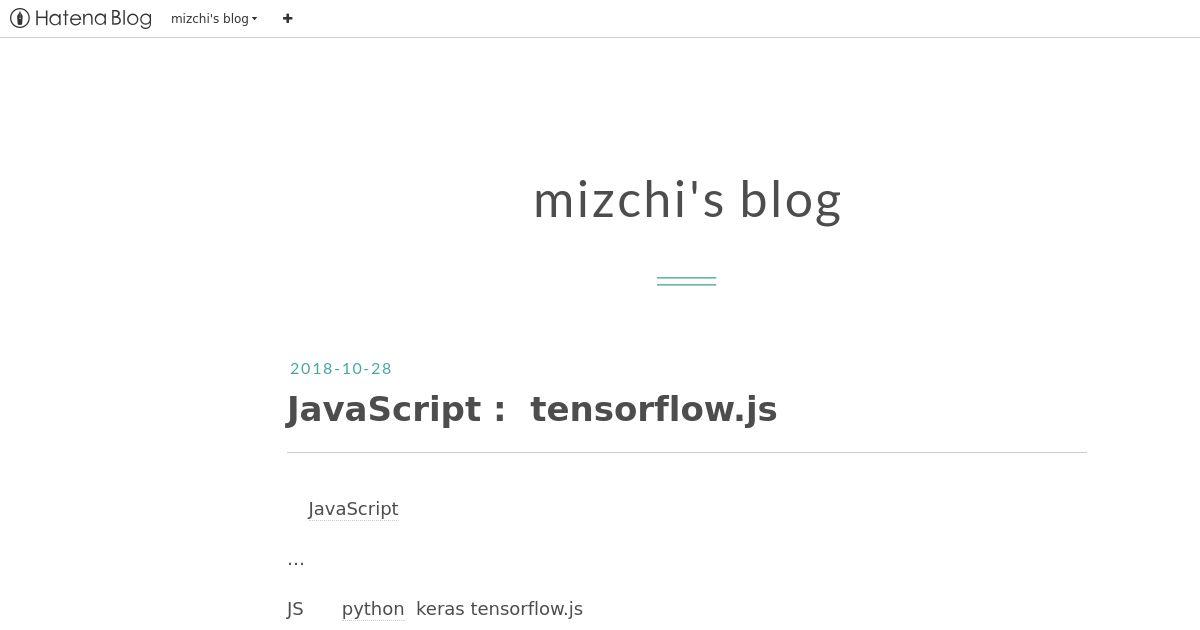
Task: Click tensorflow.js in the article heading
Action: [x=654, y=409]
